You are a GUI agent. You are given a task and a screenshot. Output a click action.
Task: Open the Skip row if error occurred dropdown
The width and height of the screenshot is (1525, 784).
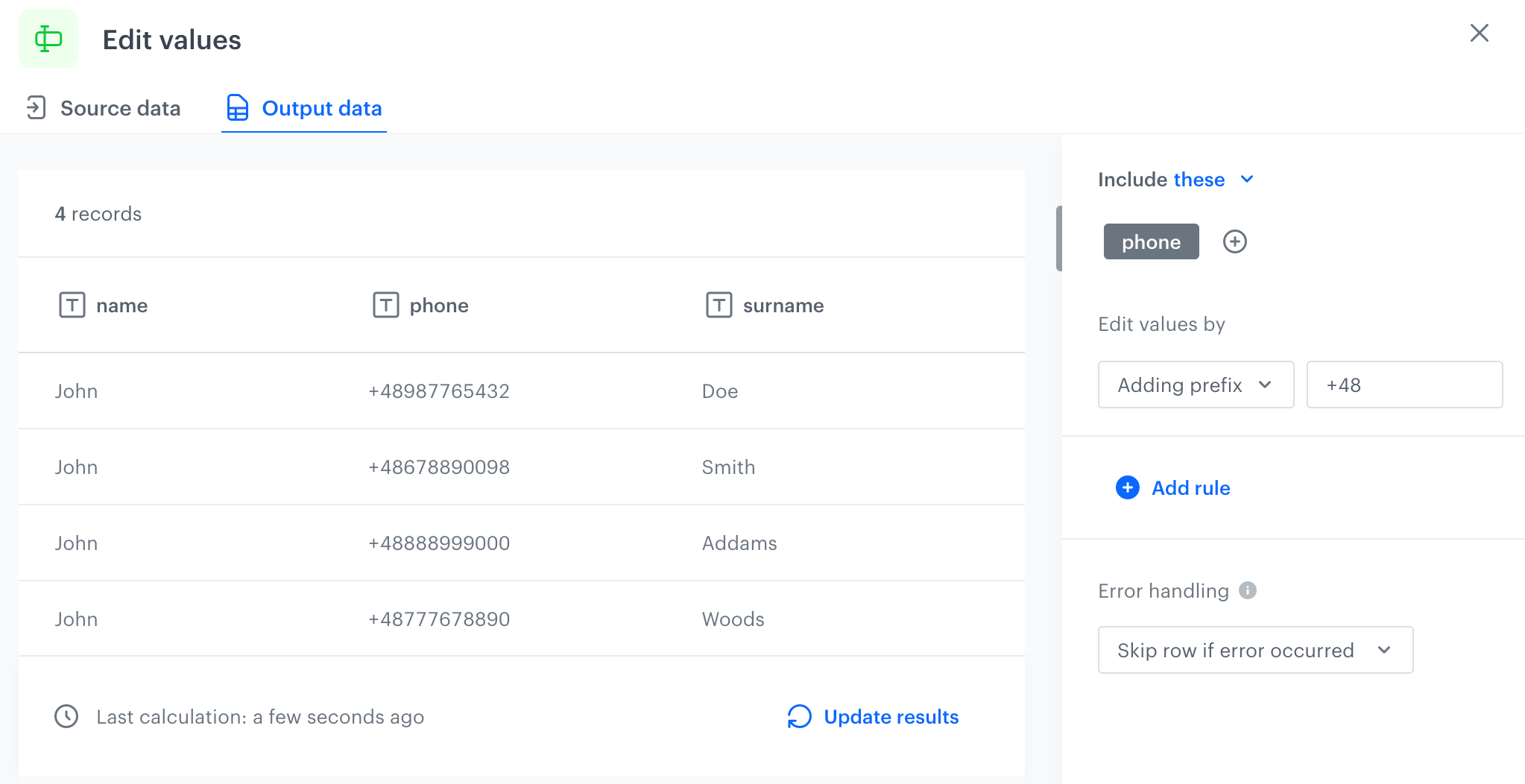[x=1254, y=650]
